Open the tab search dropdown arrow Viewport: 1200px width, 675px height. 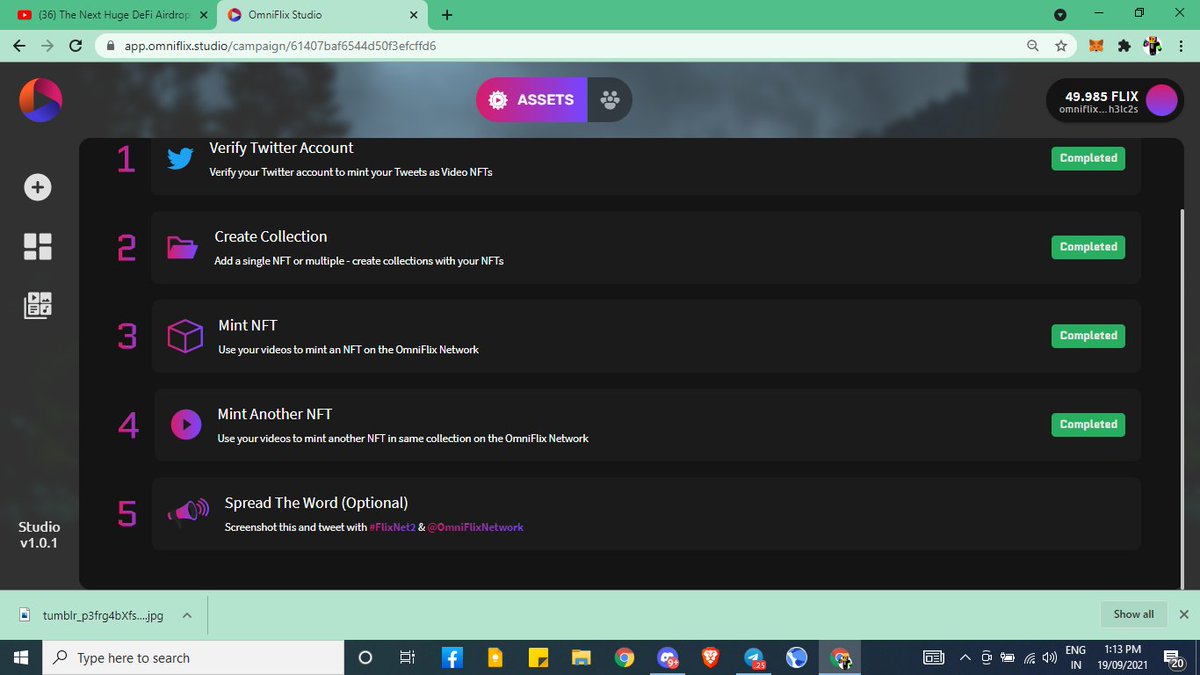pyautogui.click(x=1061, y=15)
